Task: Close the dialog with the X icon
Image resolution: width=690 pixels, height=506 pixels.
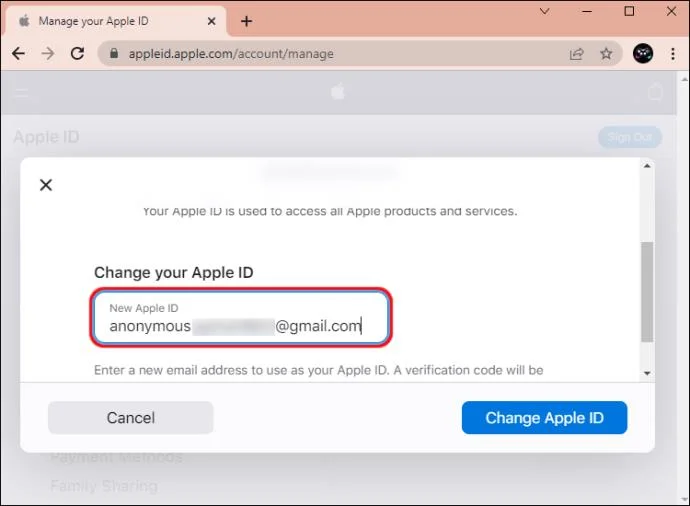Action: click(46, 185)
